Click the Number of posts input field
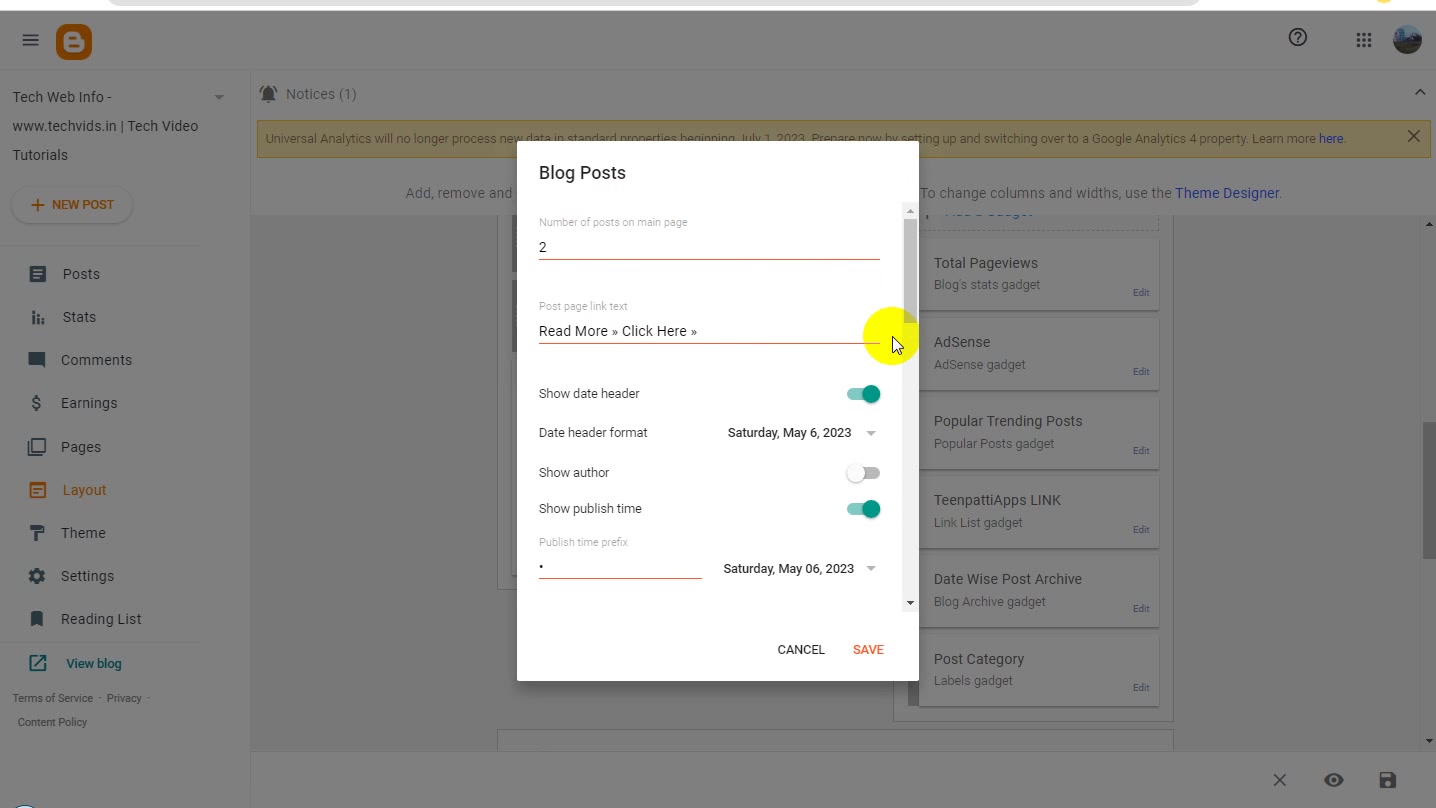This screenshot has width=1436, height=808. pyautogui.click(x=709, y=247)
